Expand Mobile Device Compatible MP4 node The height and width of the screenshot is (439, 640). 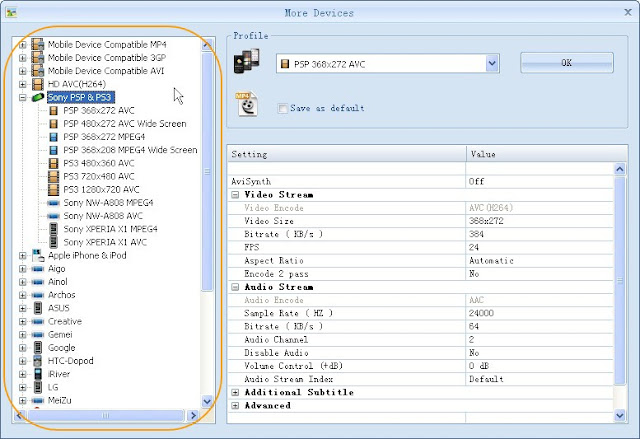coord(23,45)
